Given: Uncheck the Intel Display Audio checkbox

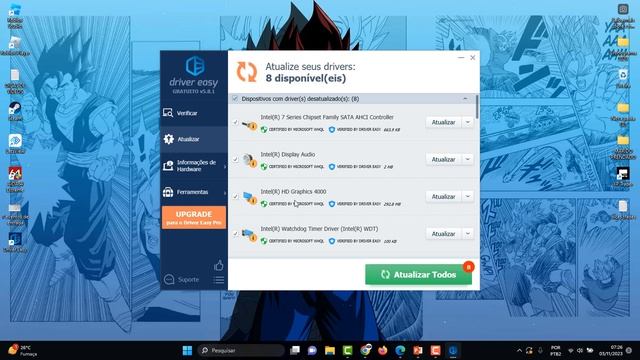Looking at the screenshot, I should (x=235, y=160).
